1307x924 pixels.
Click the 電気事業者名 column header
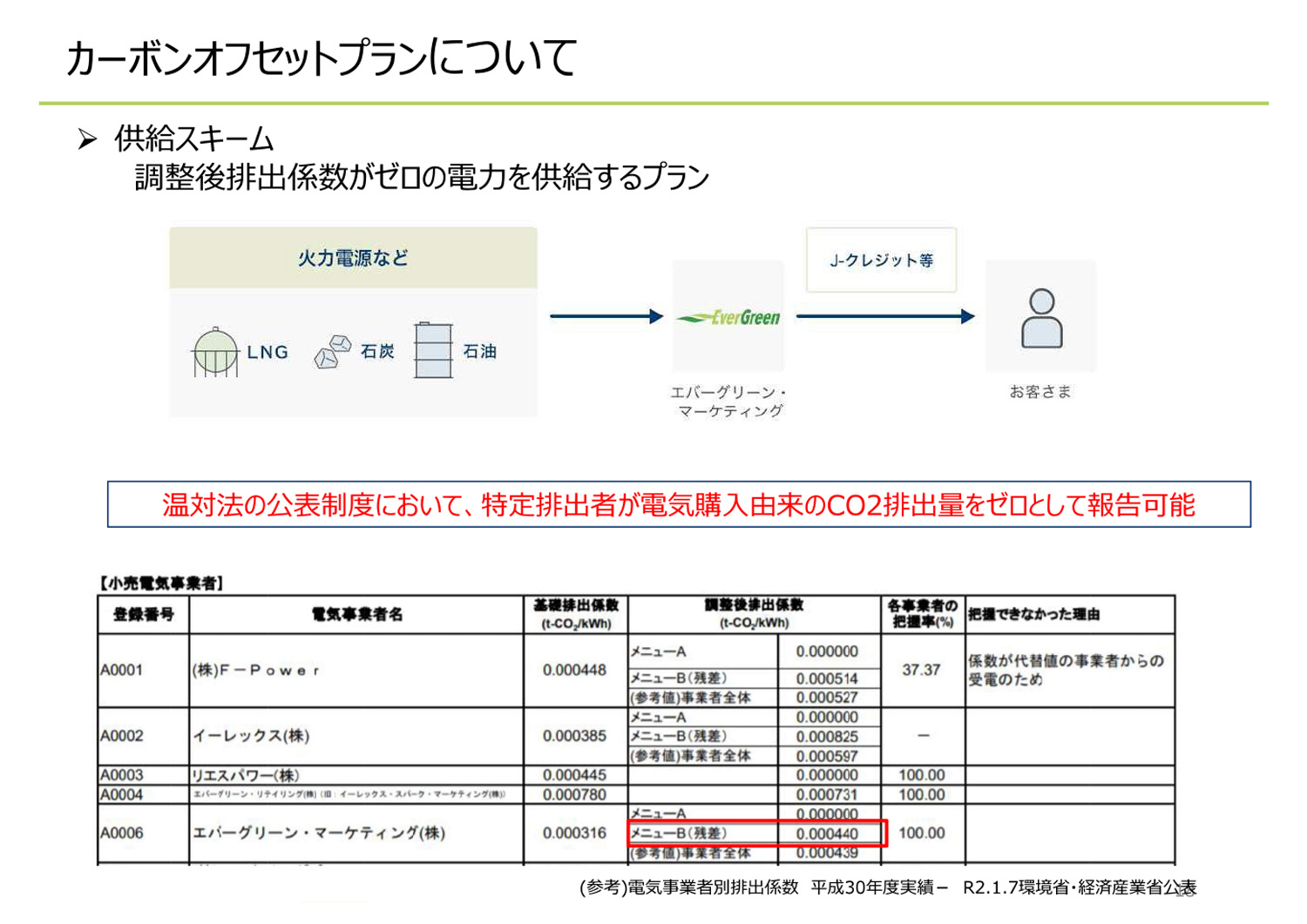click(x=357, y=615)
